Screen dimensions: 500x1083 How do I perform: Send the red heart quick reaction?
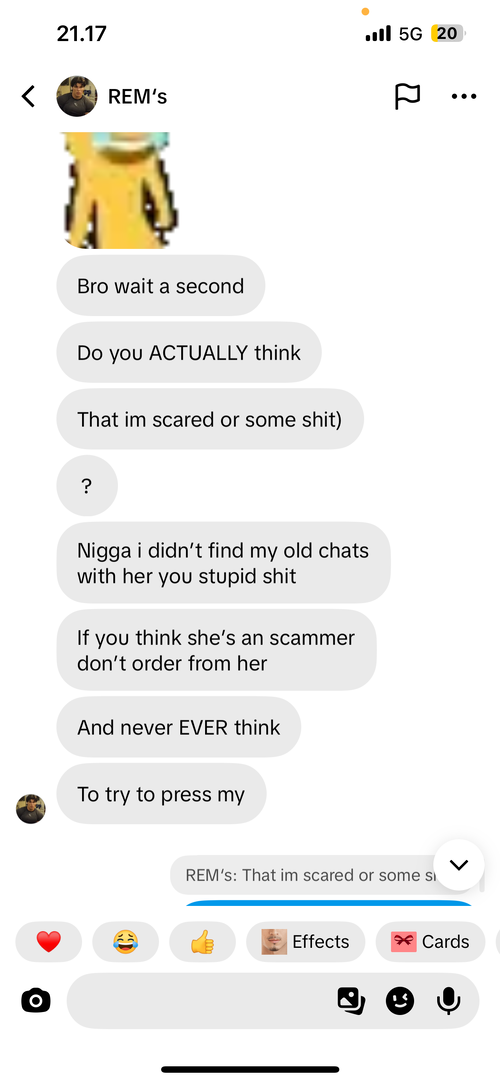48,941
